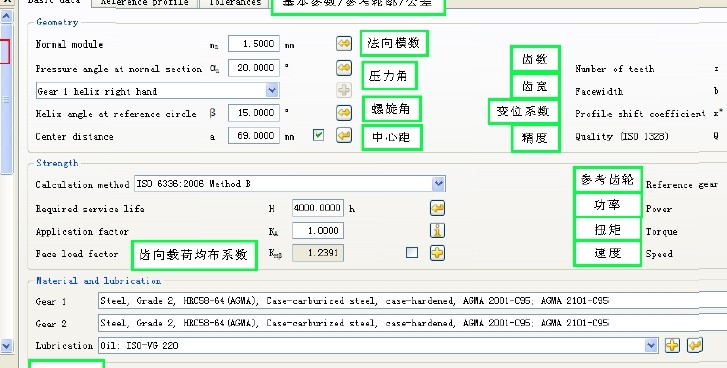Click the sizing button beside Normal module
Image resolution: width=727 pixels, height=368 pixels.
344,44
